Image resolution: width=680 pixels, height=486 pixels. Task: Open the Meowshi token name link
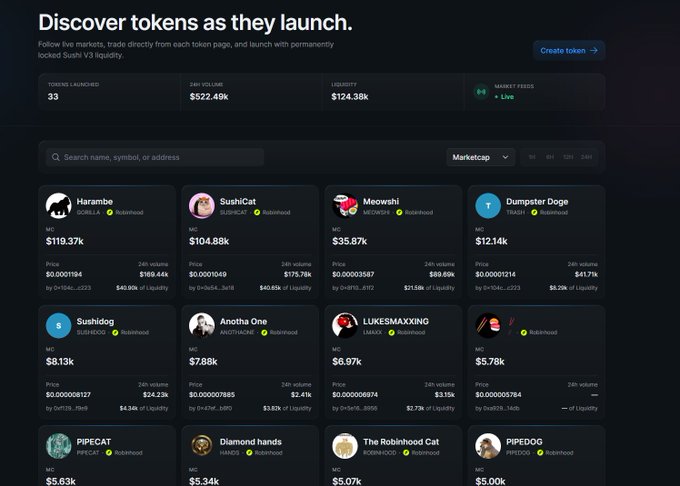[x=381, y=202]
